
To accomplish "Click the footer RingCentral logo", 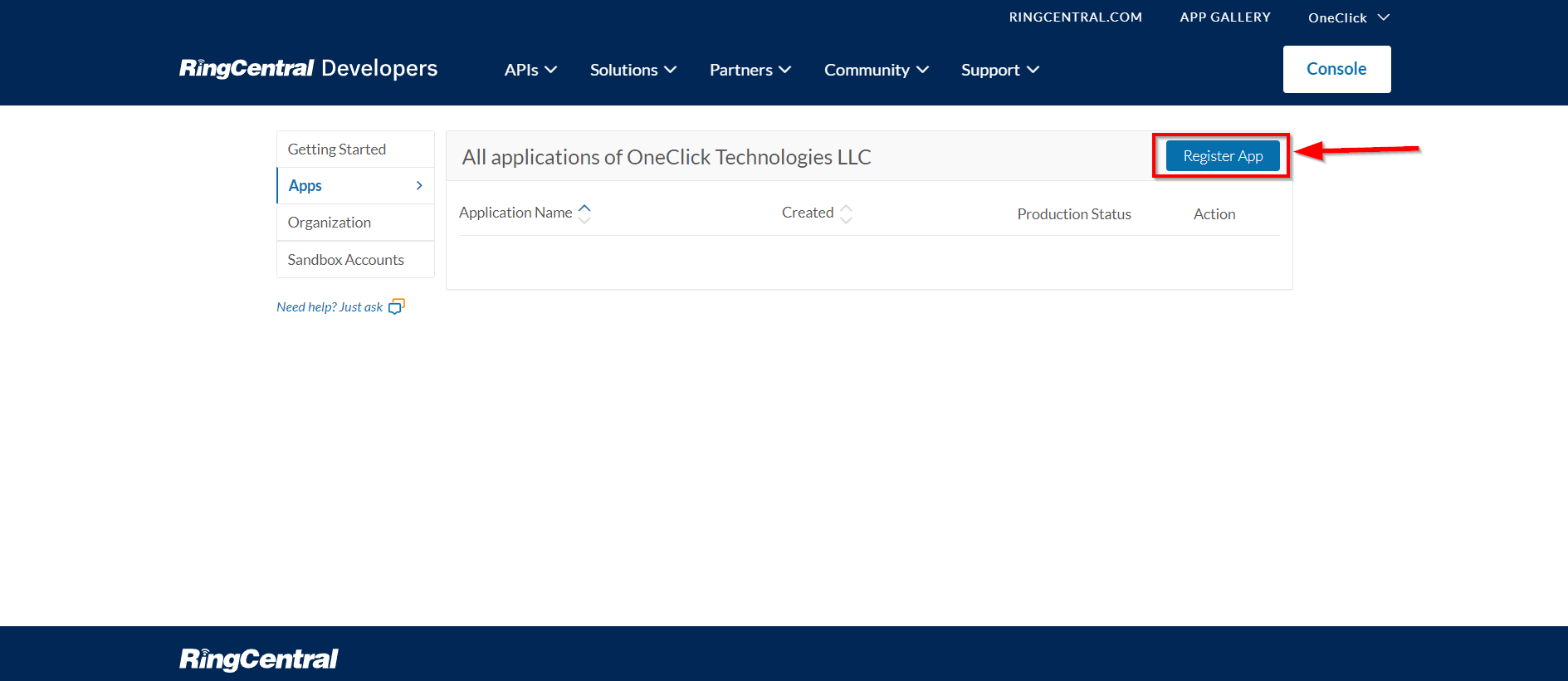I will pos(258,659).
